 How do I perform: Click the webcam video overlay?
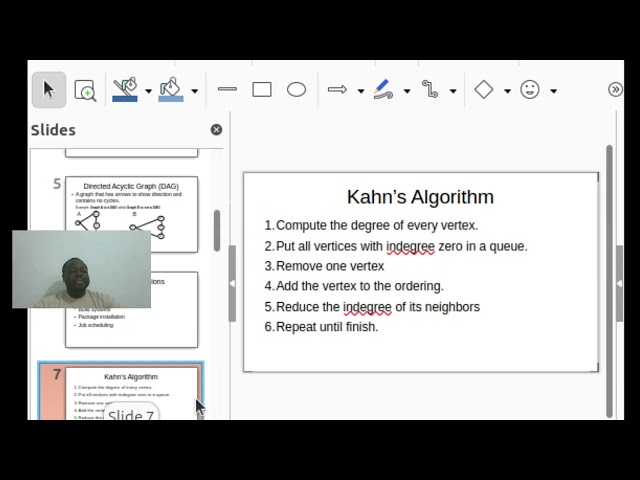click(81, 269)
